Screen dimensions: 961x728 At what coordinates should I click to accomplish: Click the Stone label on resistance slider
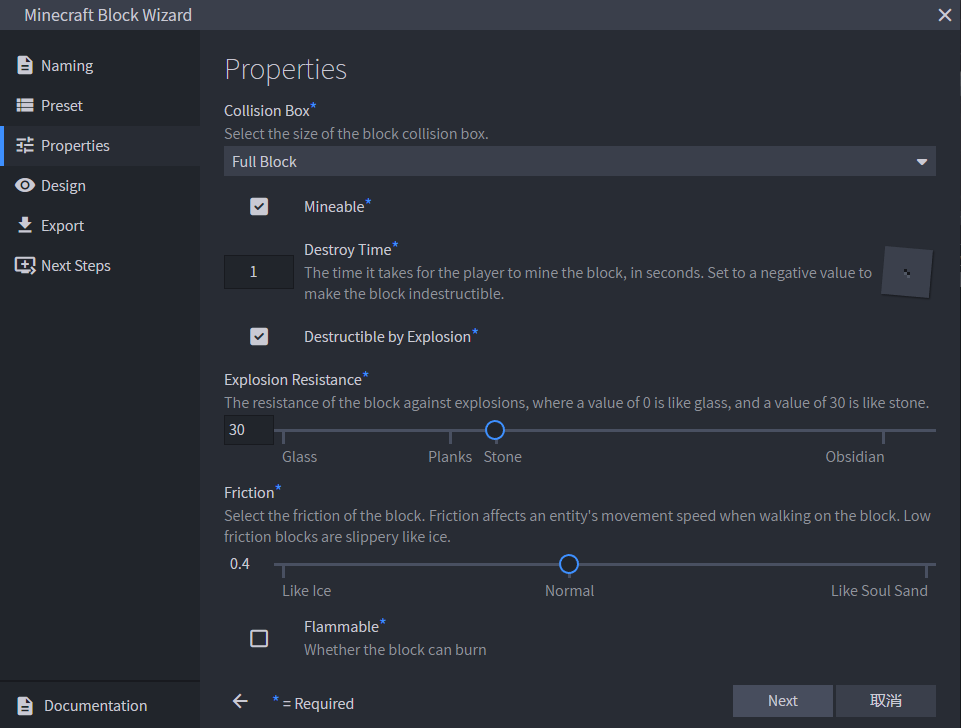pyautogui.click(x=503, y=457)
